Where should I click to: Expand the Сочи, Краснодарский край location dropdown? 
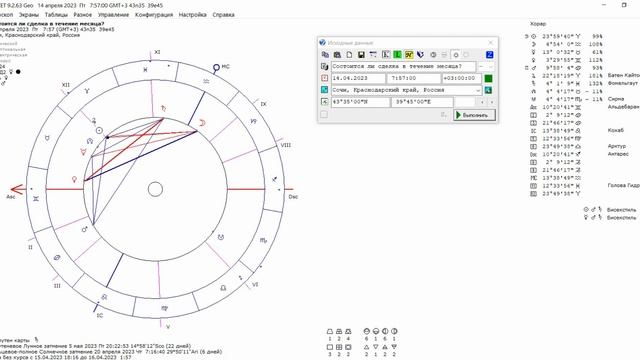coord(478,90)
